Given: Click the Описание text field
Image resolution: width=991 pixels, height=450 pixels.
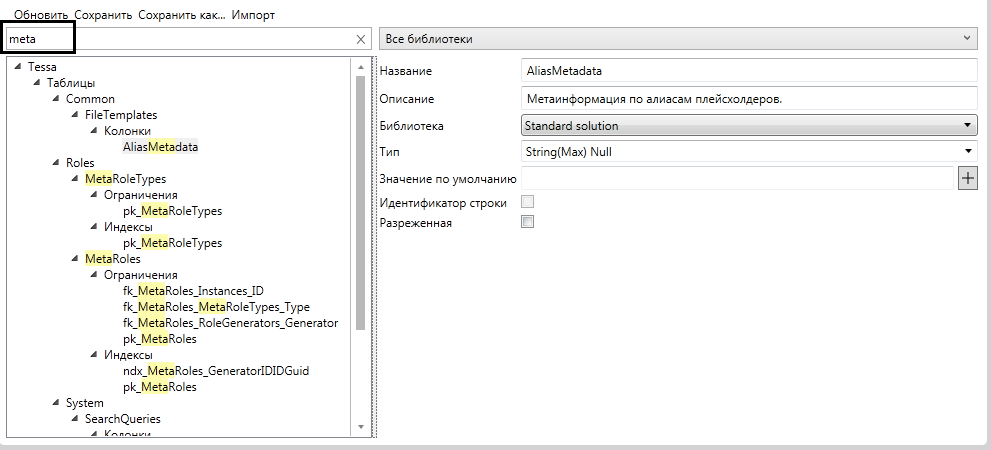Looking at the screenshot, I should 748,99.
